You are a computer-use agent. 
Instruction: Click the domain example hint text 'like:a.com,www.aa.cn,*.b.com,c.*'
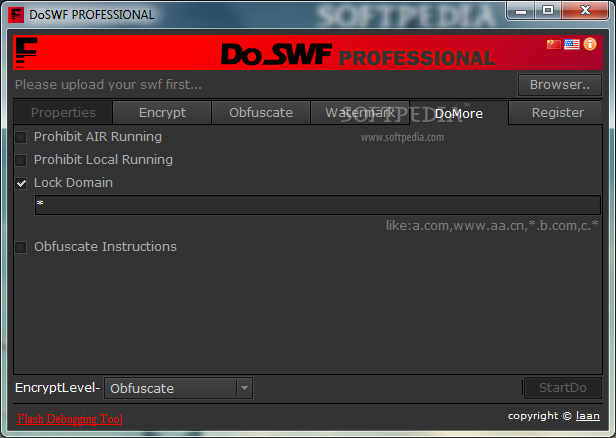tap(492, 225)
